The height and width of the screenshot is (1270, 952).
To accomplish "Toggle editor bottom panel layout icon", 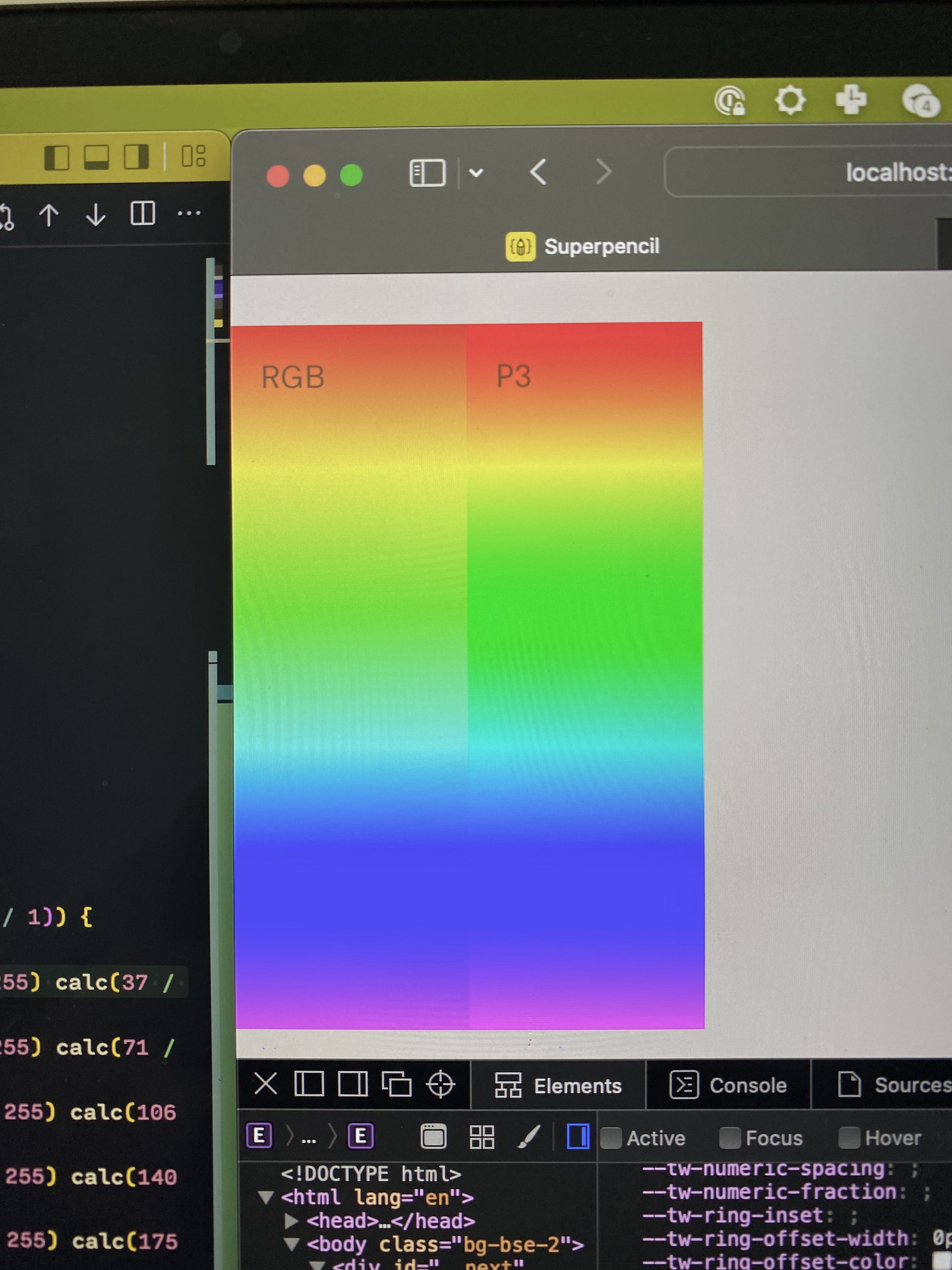I will [96, 157].
